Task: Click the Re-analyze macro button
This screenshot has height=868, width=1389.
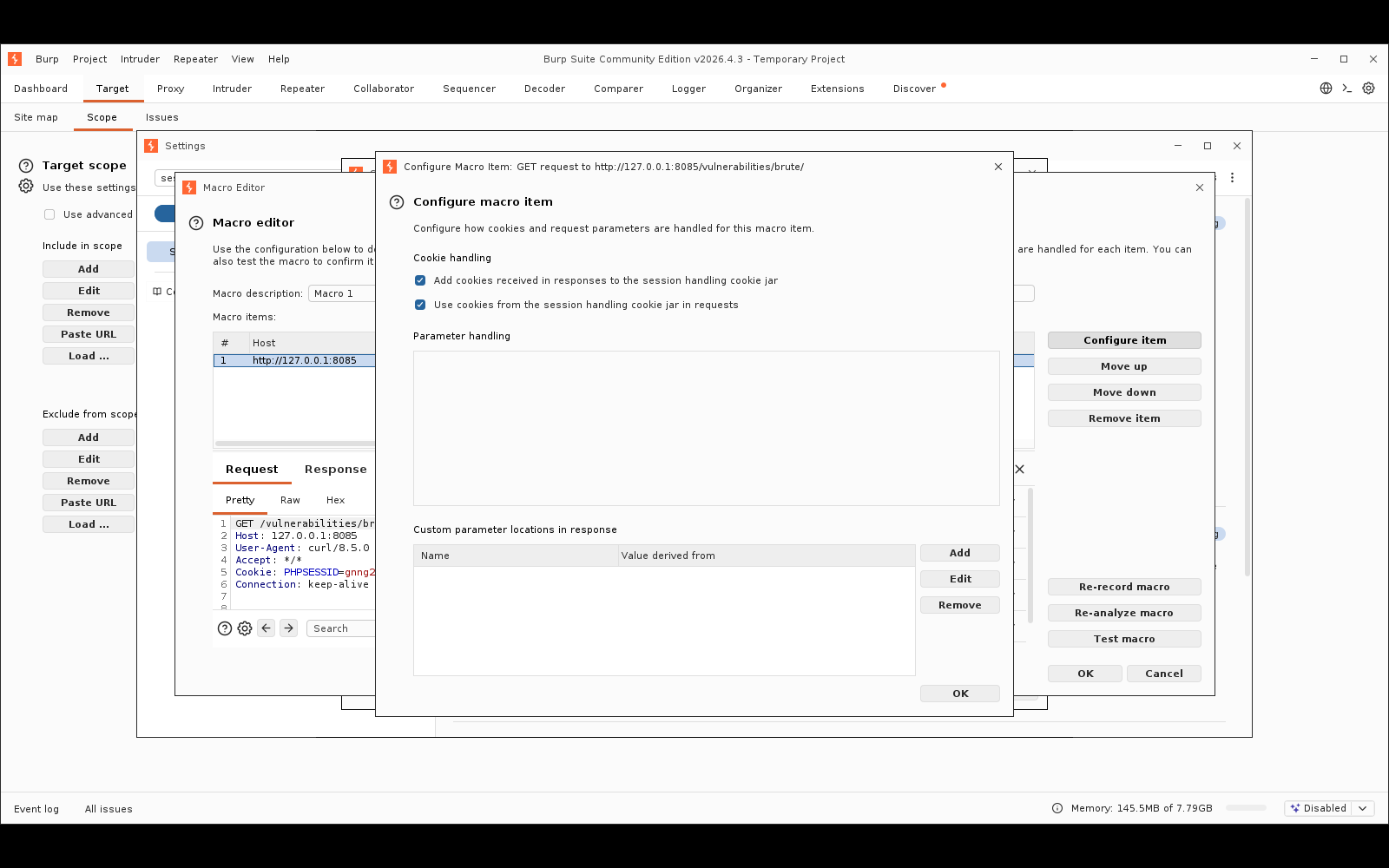Action: 1124,613
